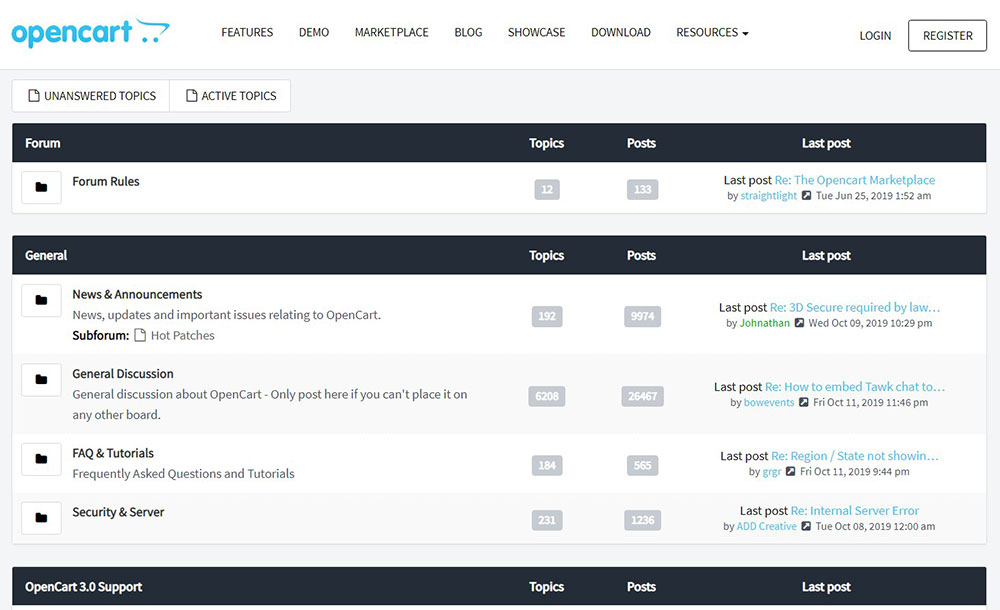
Task: Go to the Download page
Action: click(621, 33)
